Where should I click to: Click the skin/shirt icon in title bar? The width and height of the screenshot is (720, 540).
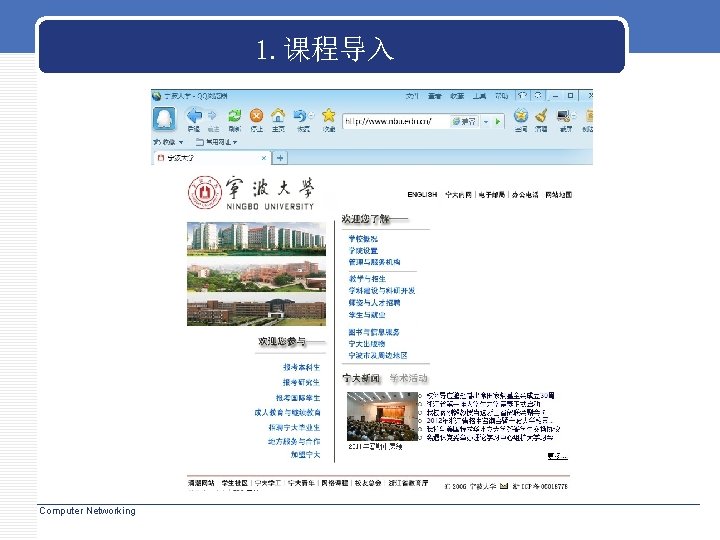pyautogui.click(x=522, y=96)
